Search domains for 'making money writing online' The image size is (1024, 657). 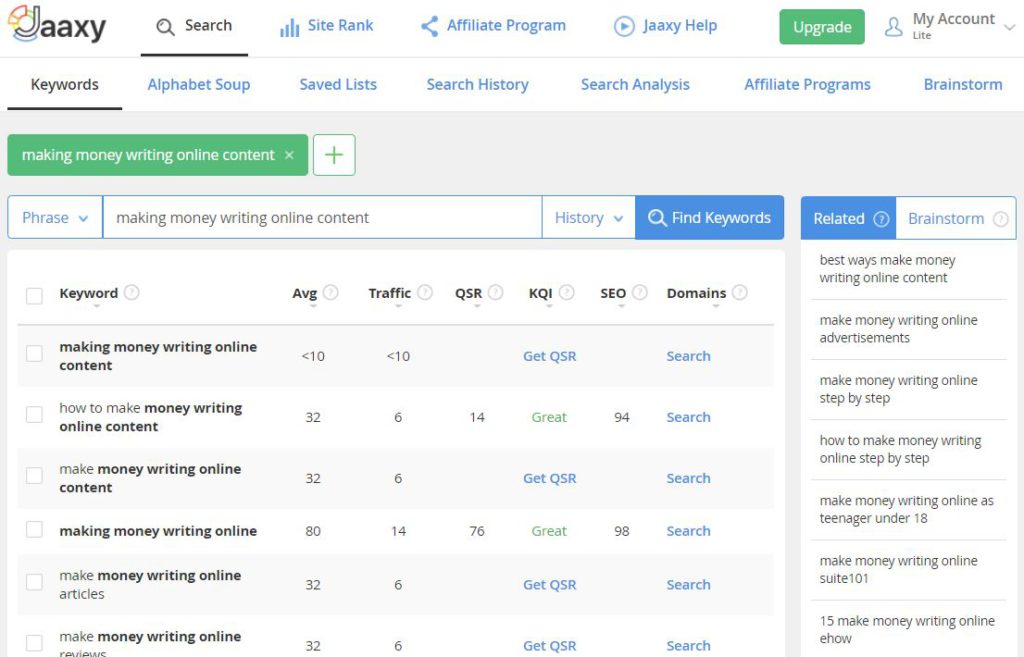(x=688, y=531)
